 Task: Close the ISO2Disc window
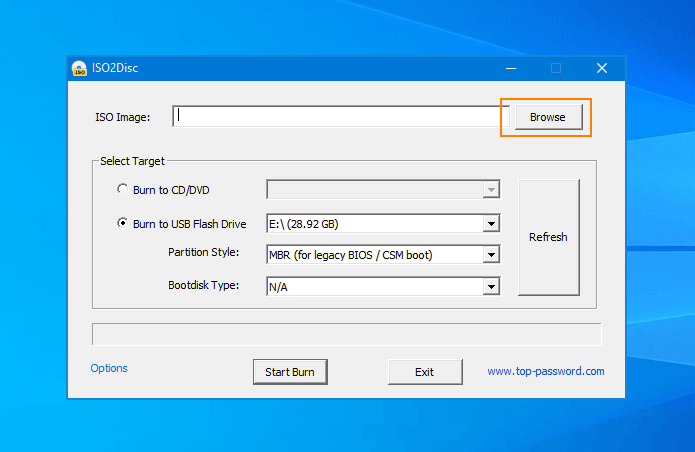[x=602, y=68]
